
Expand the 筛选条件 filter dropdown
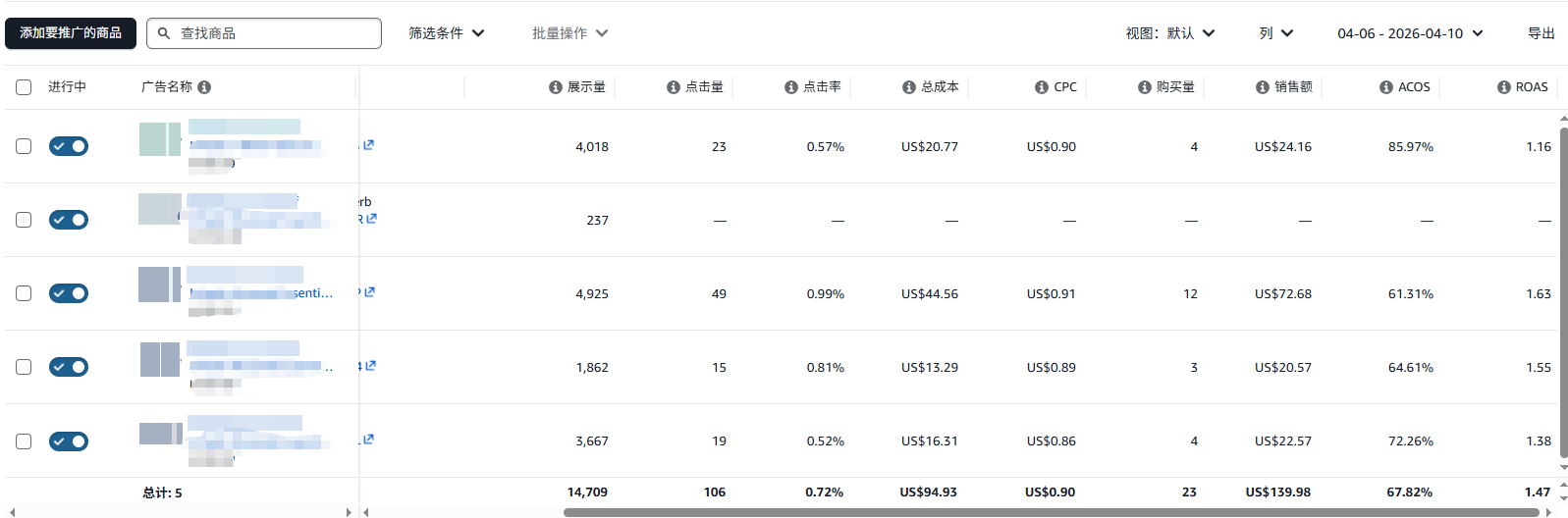447,33
